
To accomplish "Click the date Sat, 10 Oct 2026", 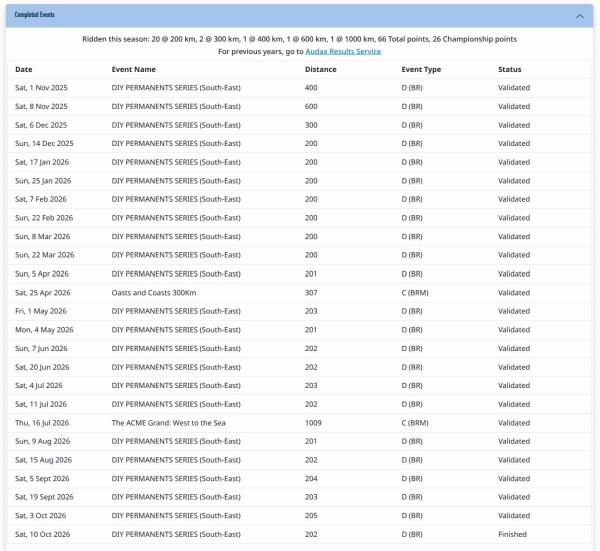I will click(42, 535).
